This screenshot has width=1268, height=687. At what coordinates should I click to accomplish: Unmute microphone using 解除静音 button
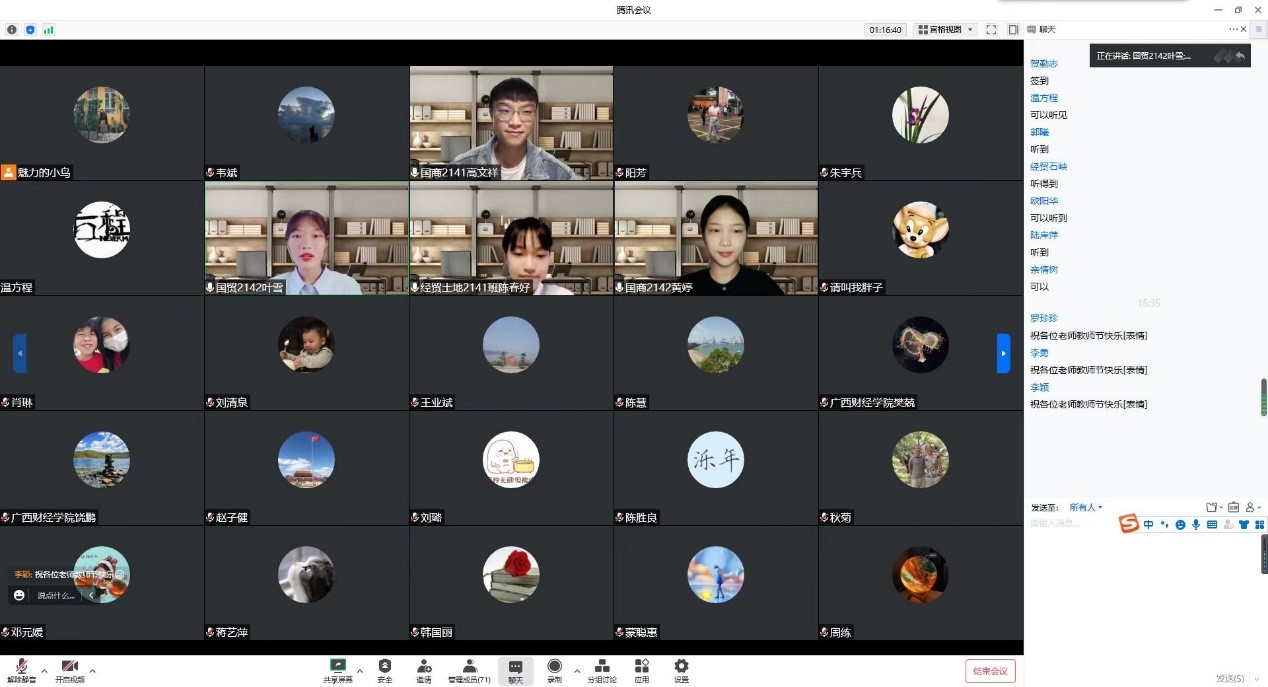click(21, 669)
